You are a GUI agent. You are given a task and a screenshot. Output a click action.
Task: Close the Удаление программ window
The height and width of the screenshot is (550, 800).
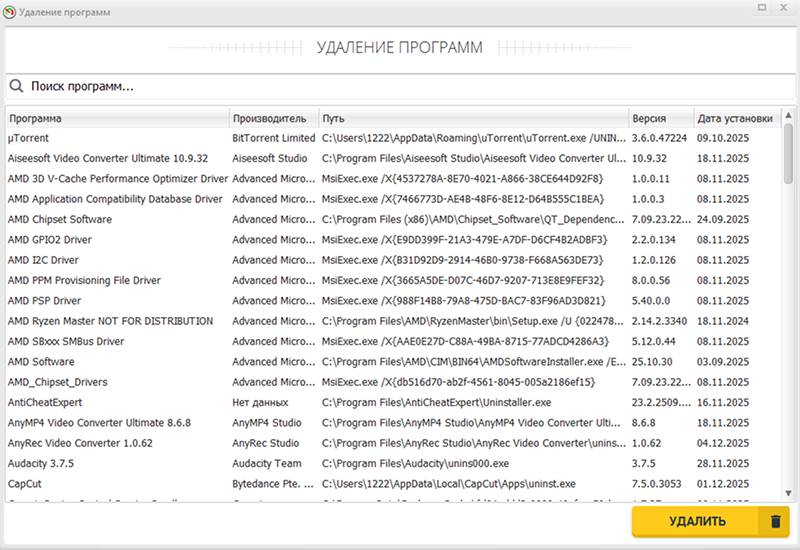784,11
